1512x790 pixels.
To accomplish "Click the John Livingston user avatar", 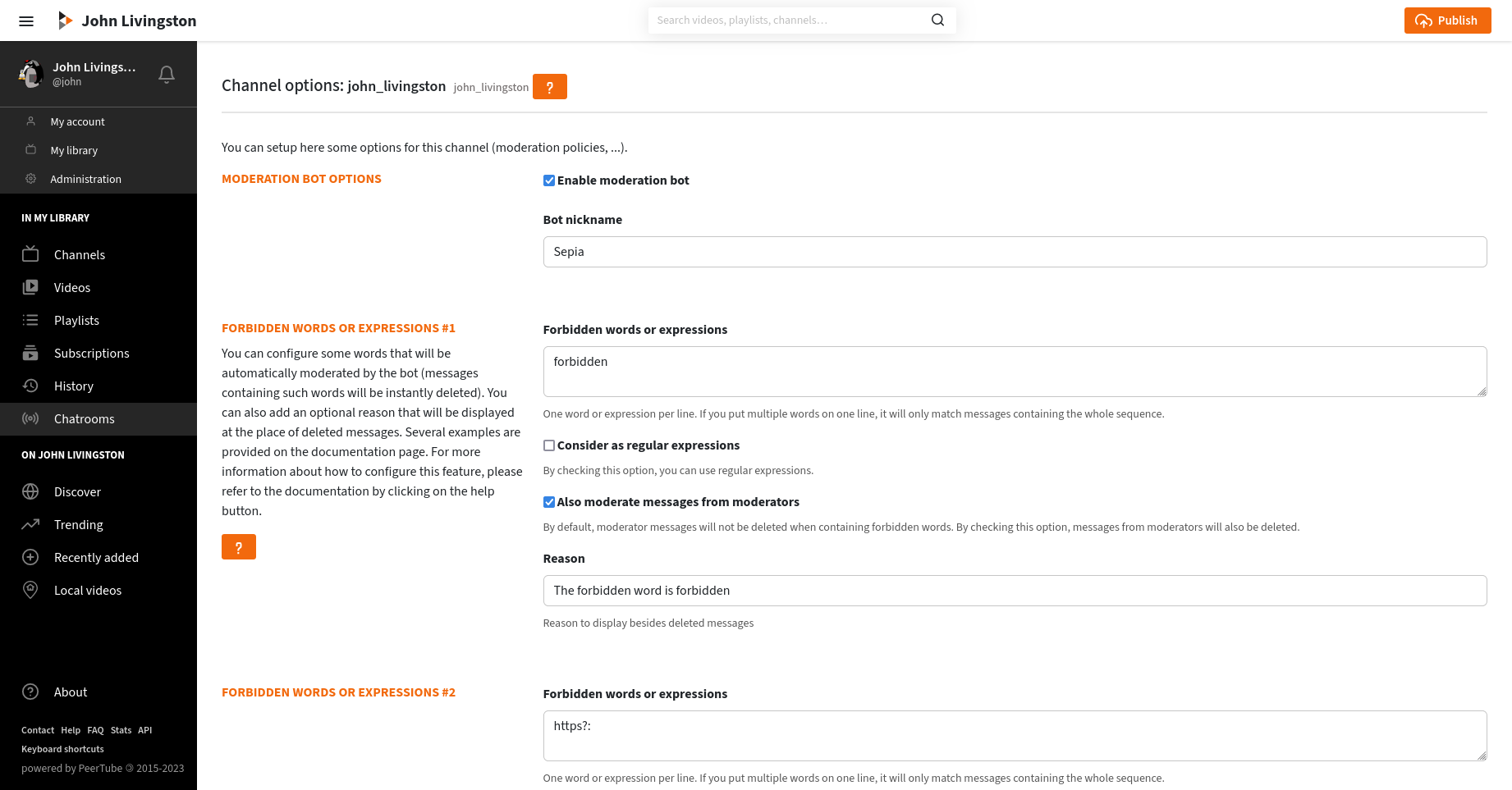I will coord(31,74).
